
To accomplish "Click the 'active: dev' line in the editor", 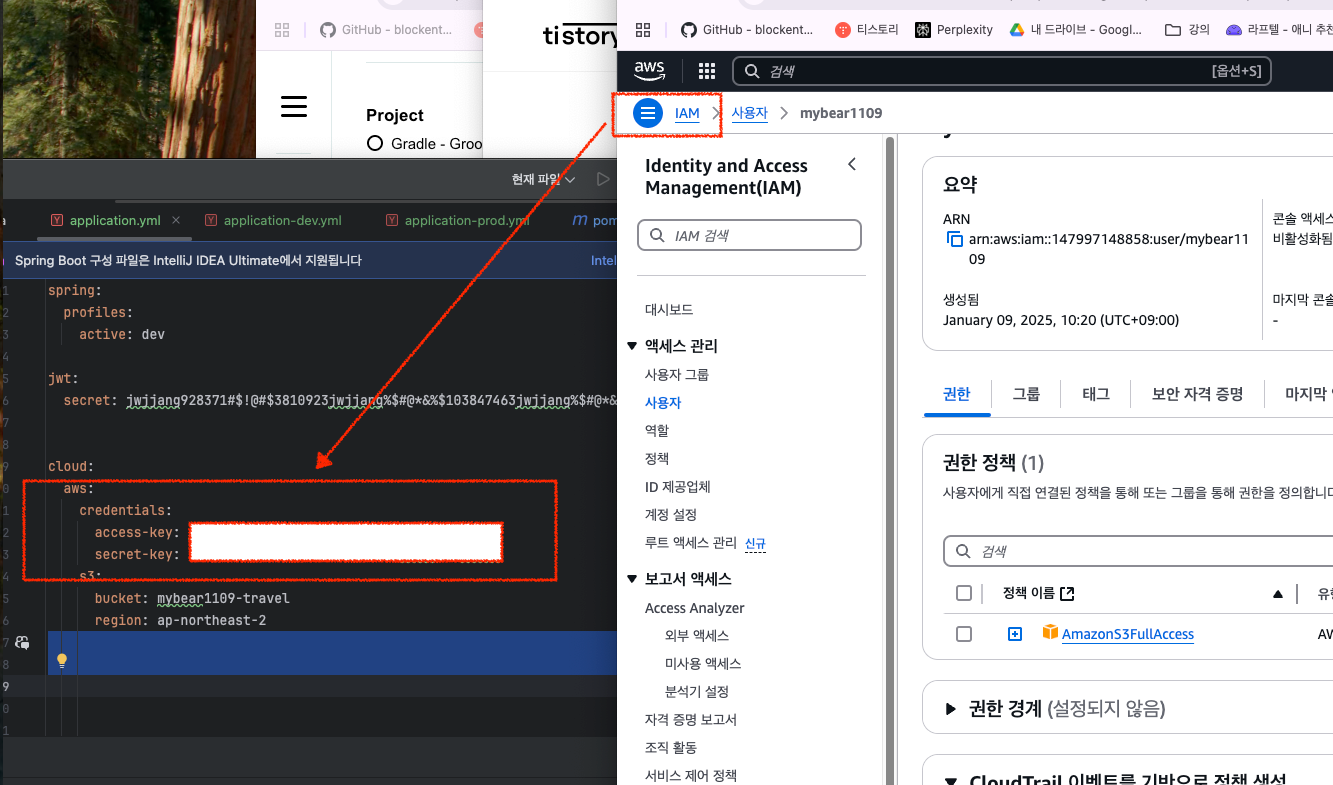I will (x=122, y=334).
